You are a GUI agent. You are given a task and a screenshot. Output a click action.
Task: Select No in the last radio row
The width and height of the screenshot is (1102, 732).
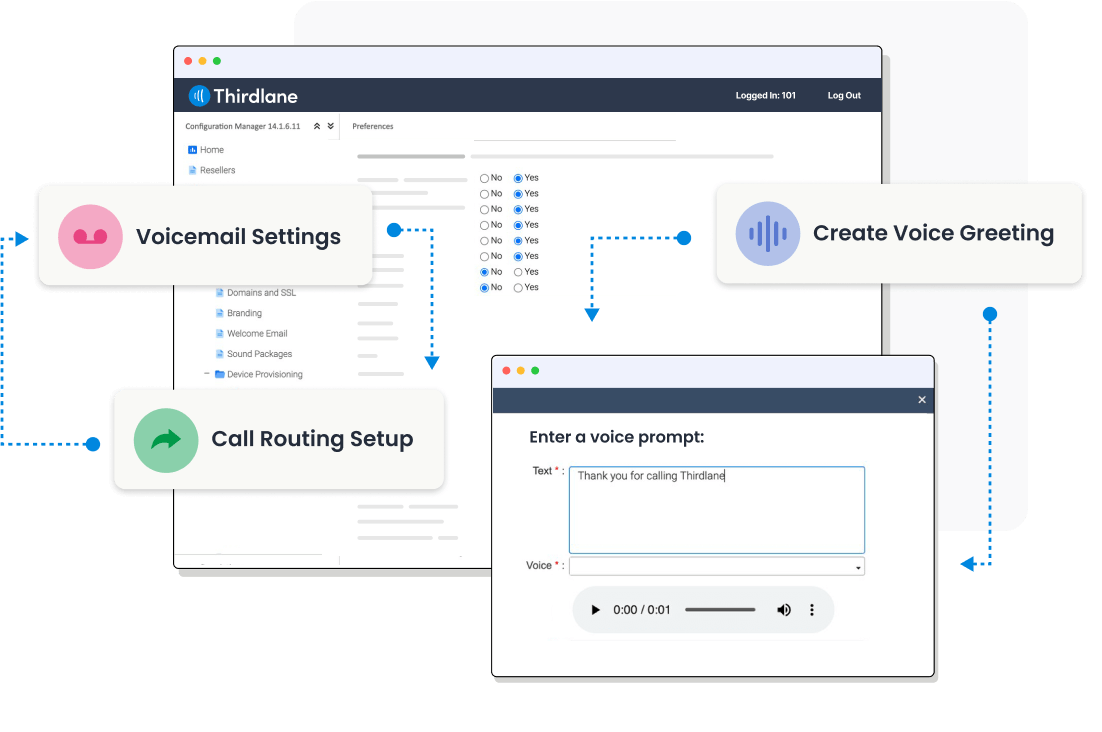point(484,288)
